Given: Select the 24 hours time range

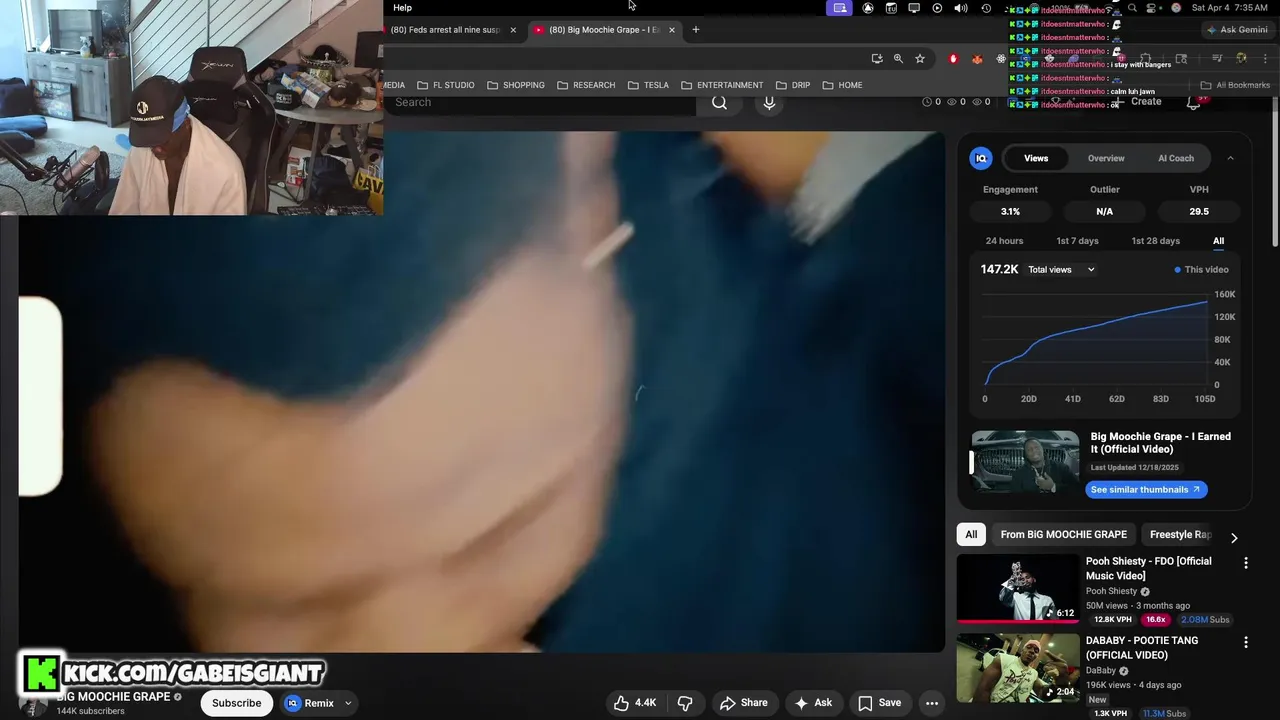Looking at the screenshot, I should click(1004, 241).
